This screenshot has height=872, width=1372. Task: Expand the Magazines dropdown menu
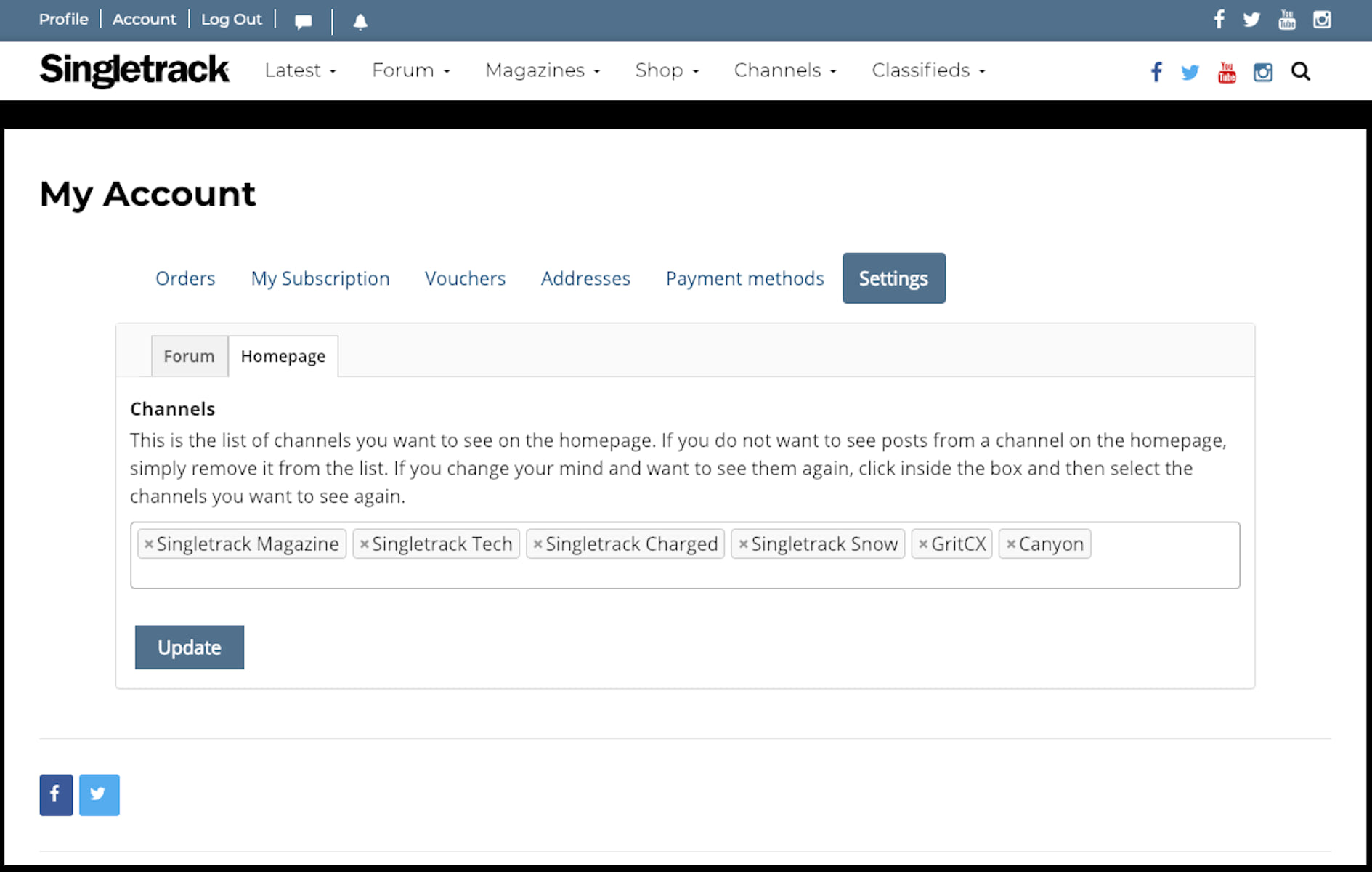tap(543, 70)
